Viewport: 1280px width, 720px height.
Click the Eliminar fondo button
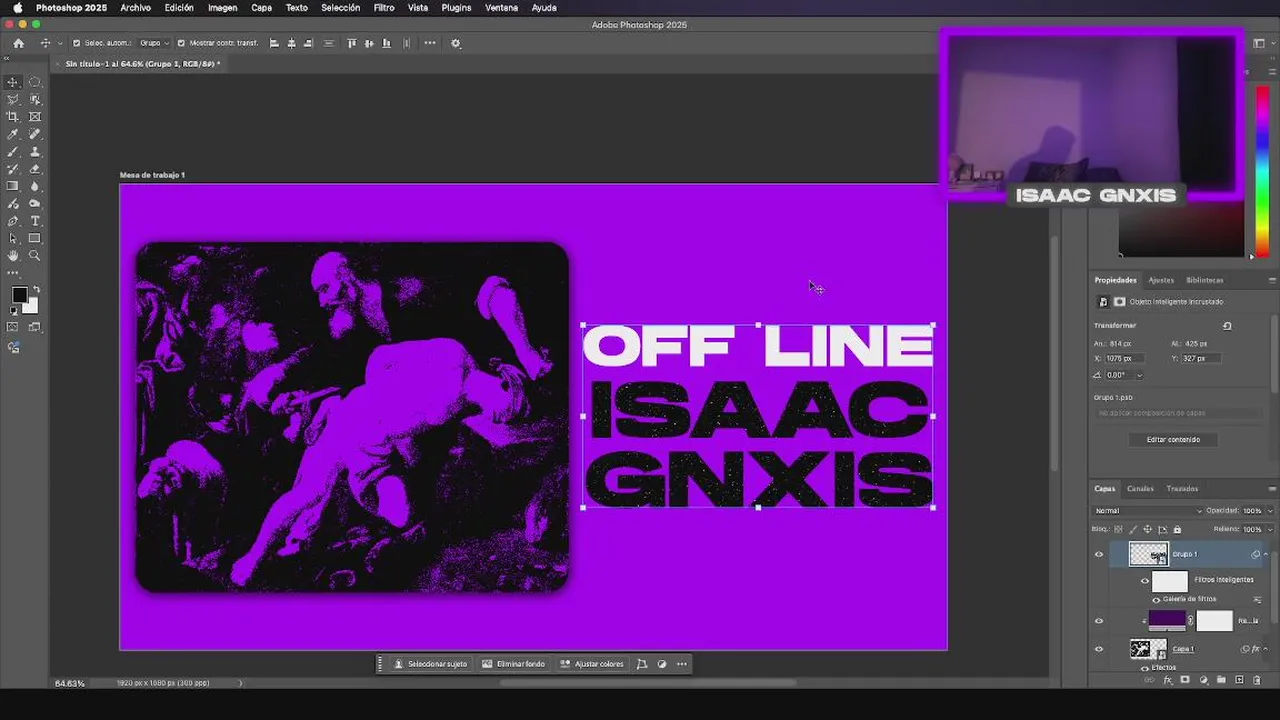point(513,664)
